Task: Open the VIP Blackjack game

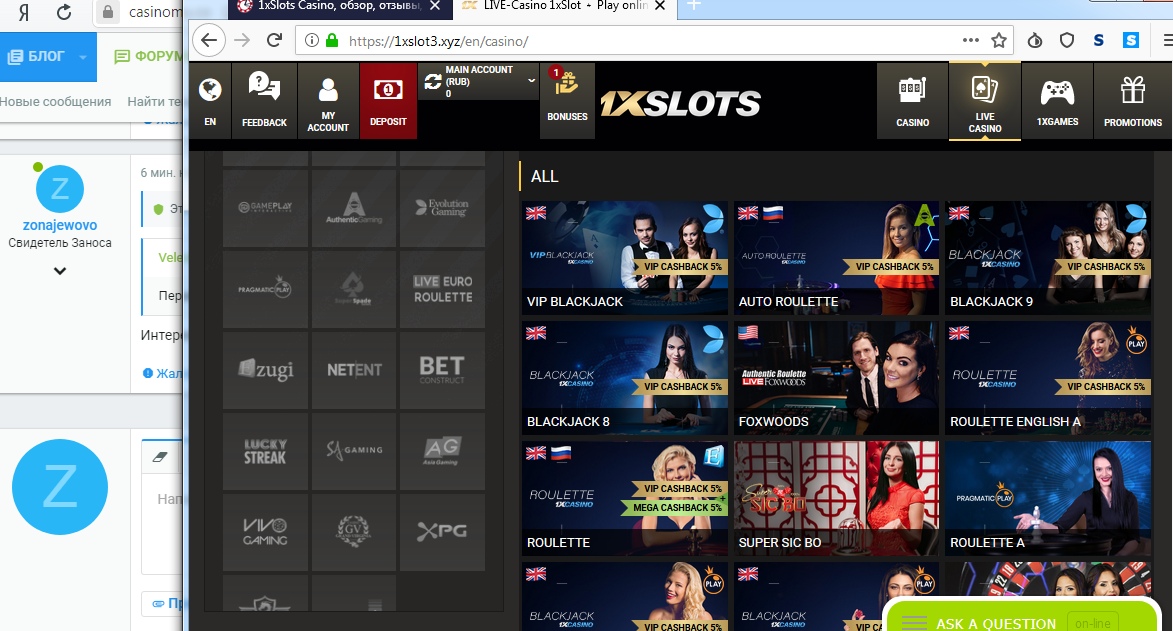Action: 625,257
